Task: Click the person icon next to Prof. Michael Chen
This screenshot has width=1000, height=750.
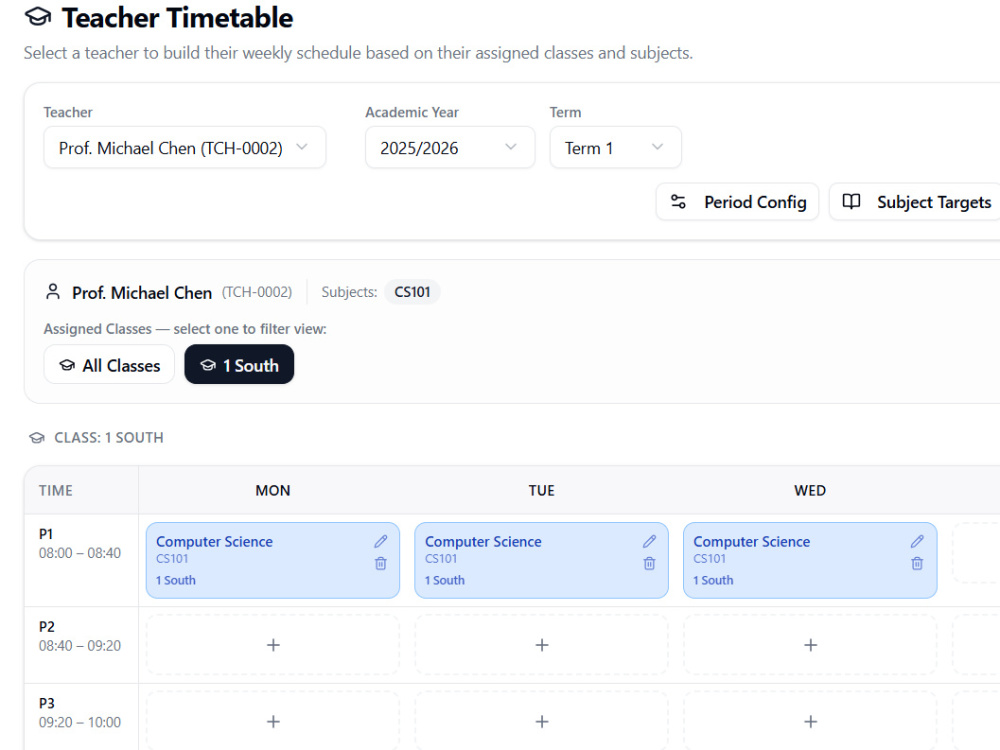Action: point(53,292)
